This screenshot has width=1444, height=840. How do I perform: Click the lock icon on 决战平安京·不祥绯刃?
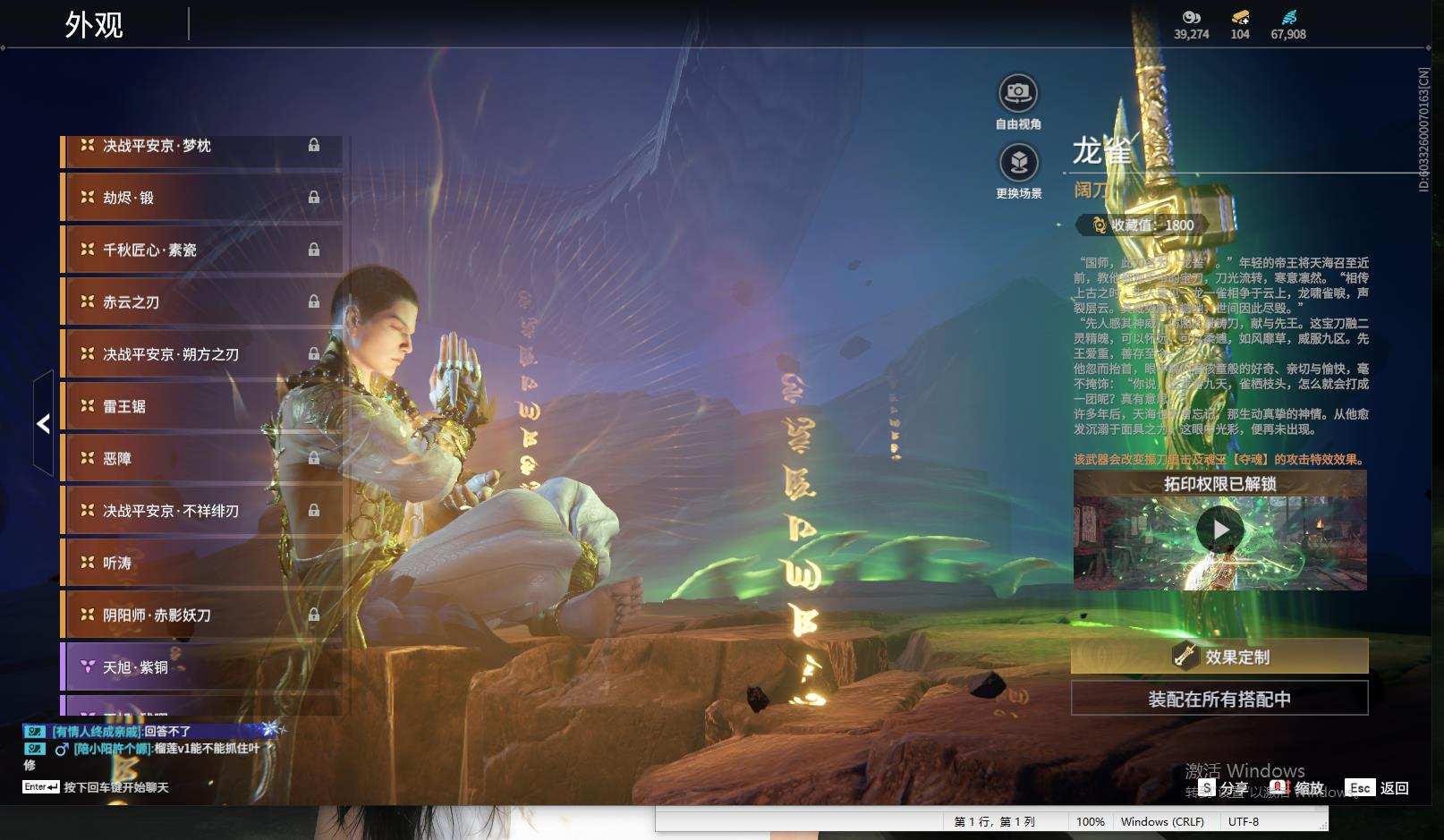[x=314, y=510]
